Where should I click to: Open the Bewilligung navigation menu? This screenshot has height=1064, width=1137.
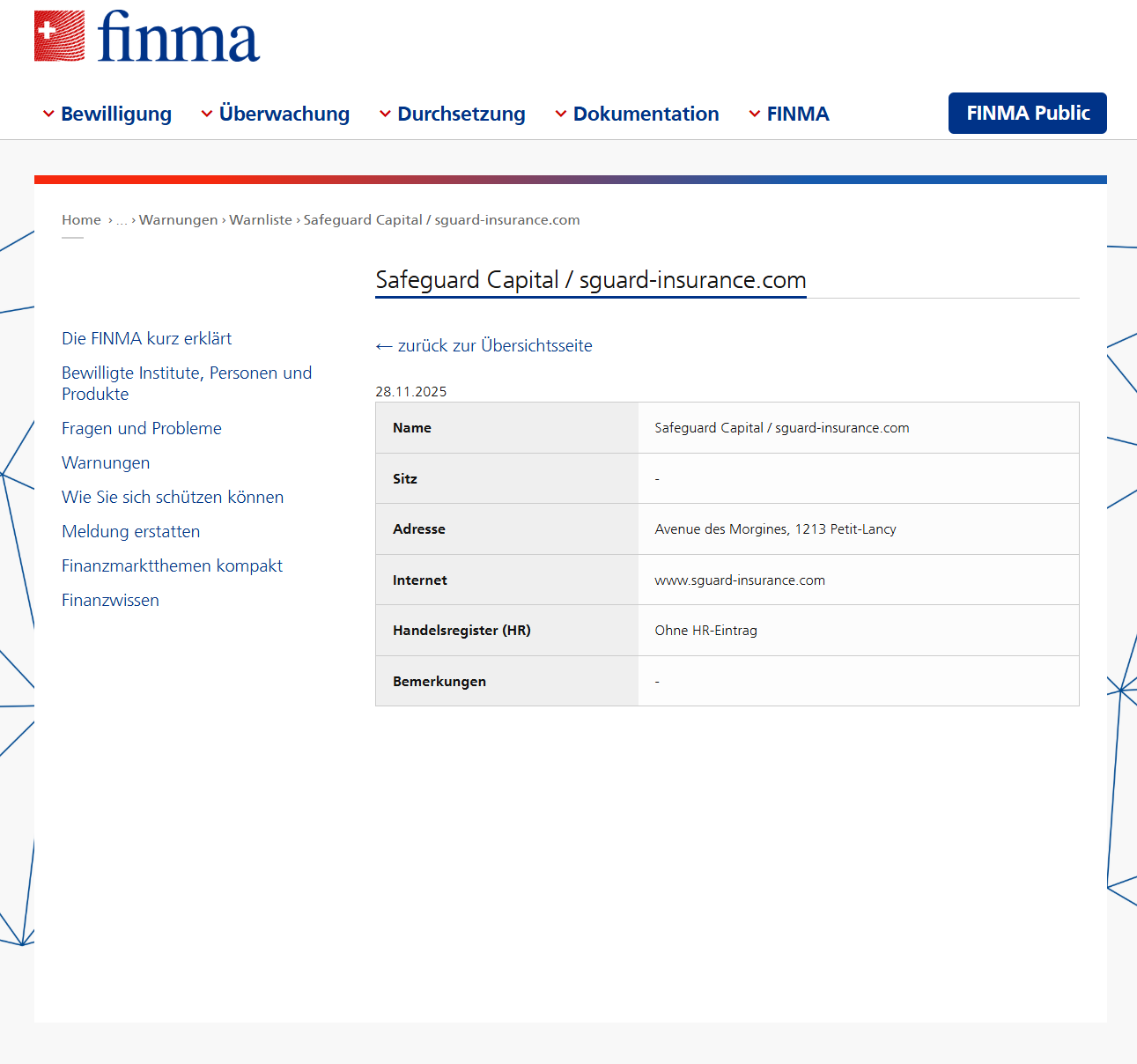(x=116, y=114)
